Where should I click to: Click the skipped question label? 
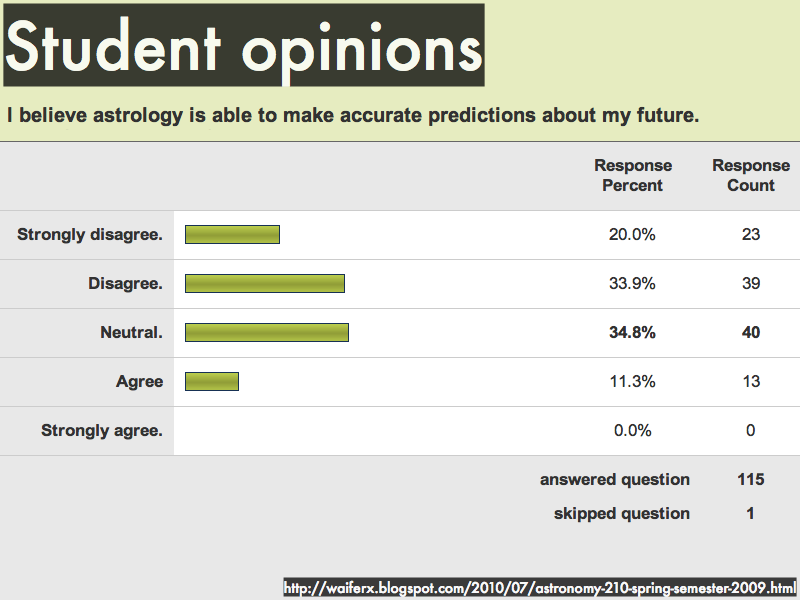pos(621,513)
